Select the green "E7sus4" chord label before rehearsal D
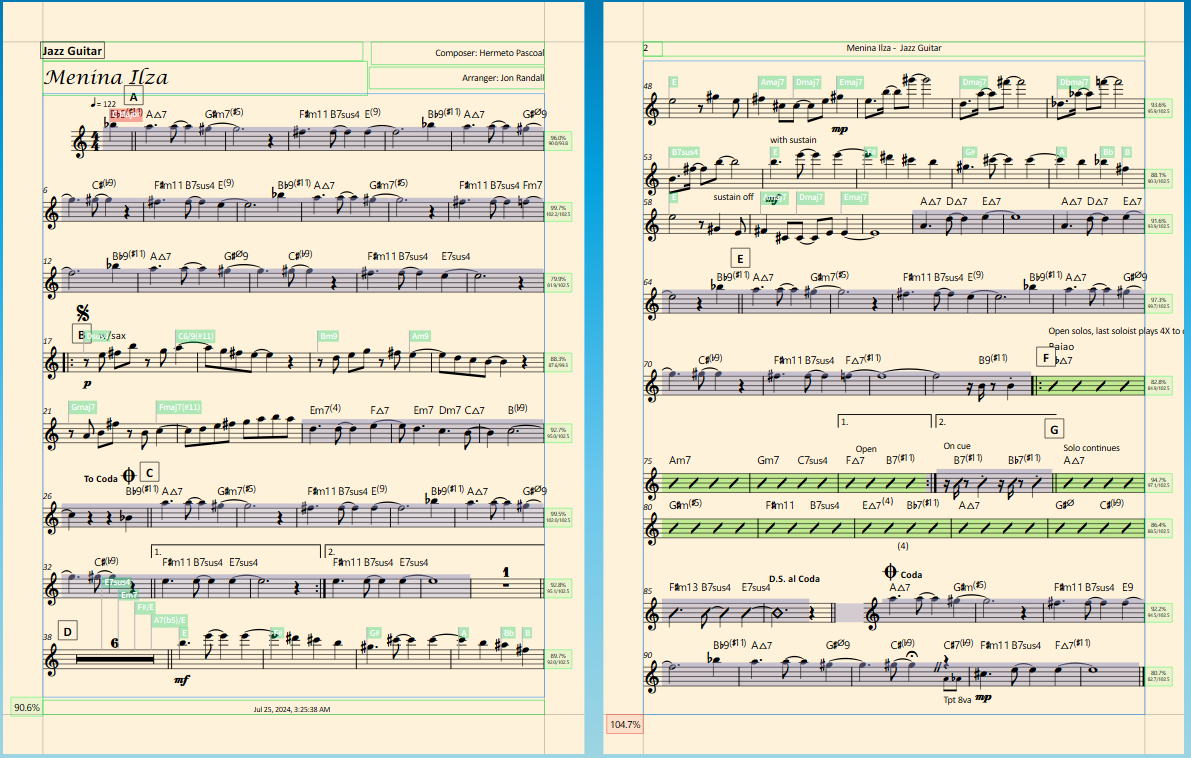1191x758 pixels. click(118, 583)
